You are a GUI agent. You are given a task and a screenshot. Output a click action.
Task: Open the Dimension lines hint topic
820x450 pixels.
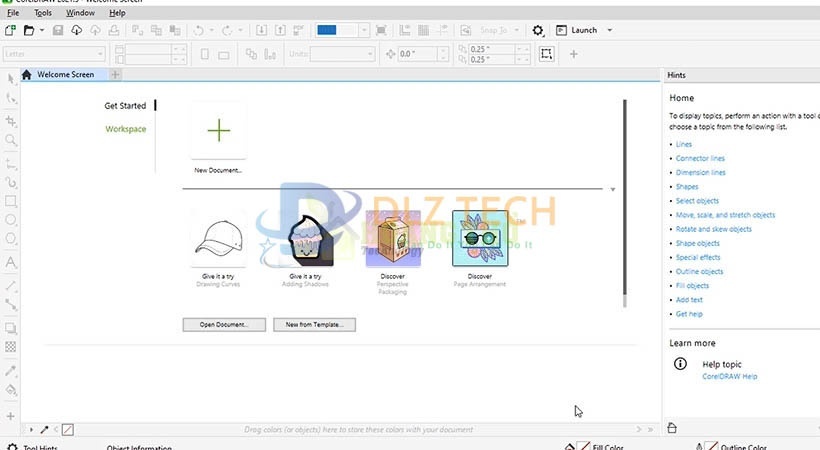tap(700, 173)
